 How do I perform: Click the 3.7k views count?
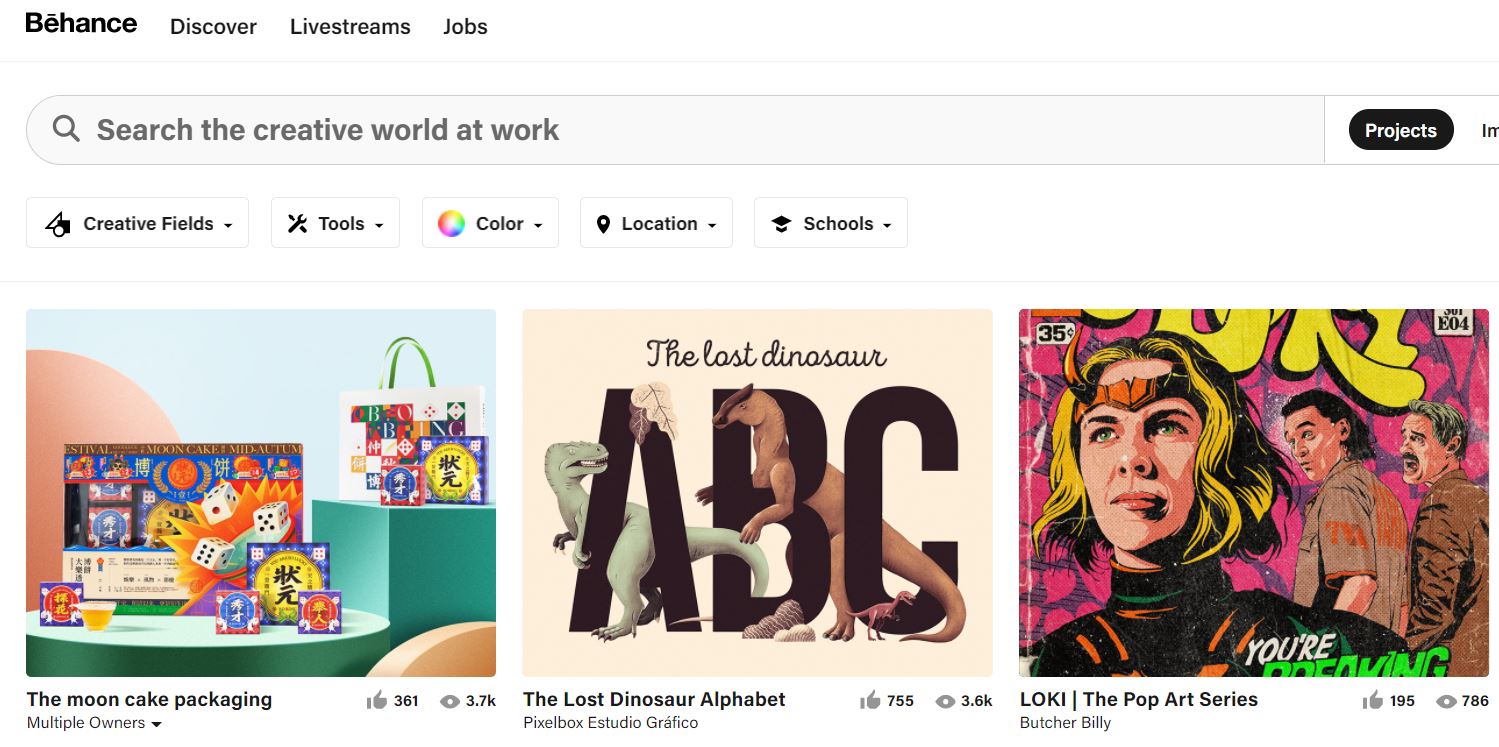point(481,701)
